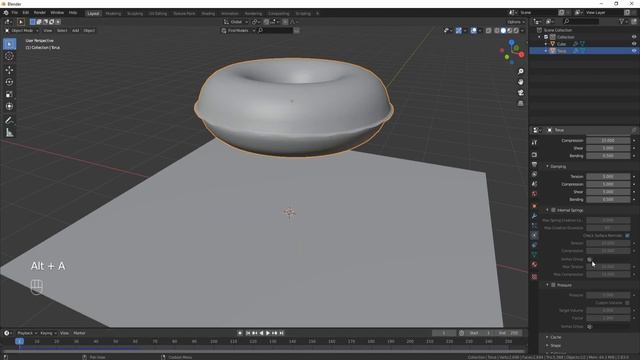The width and height of the screenshot is (640, 360).
Task: Adjust the Damping Bending slider
Action: 608,200
